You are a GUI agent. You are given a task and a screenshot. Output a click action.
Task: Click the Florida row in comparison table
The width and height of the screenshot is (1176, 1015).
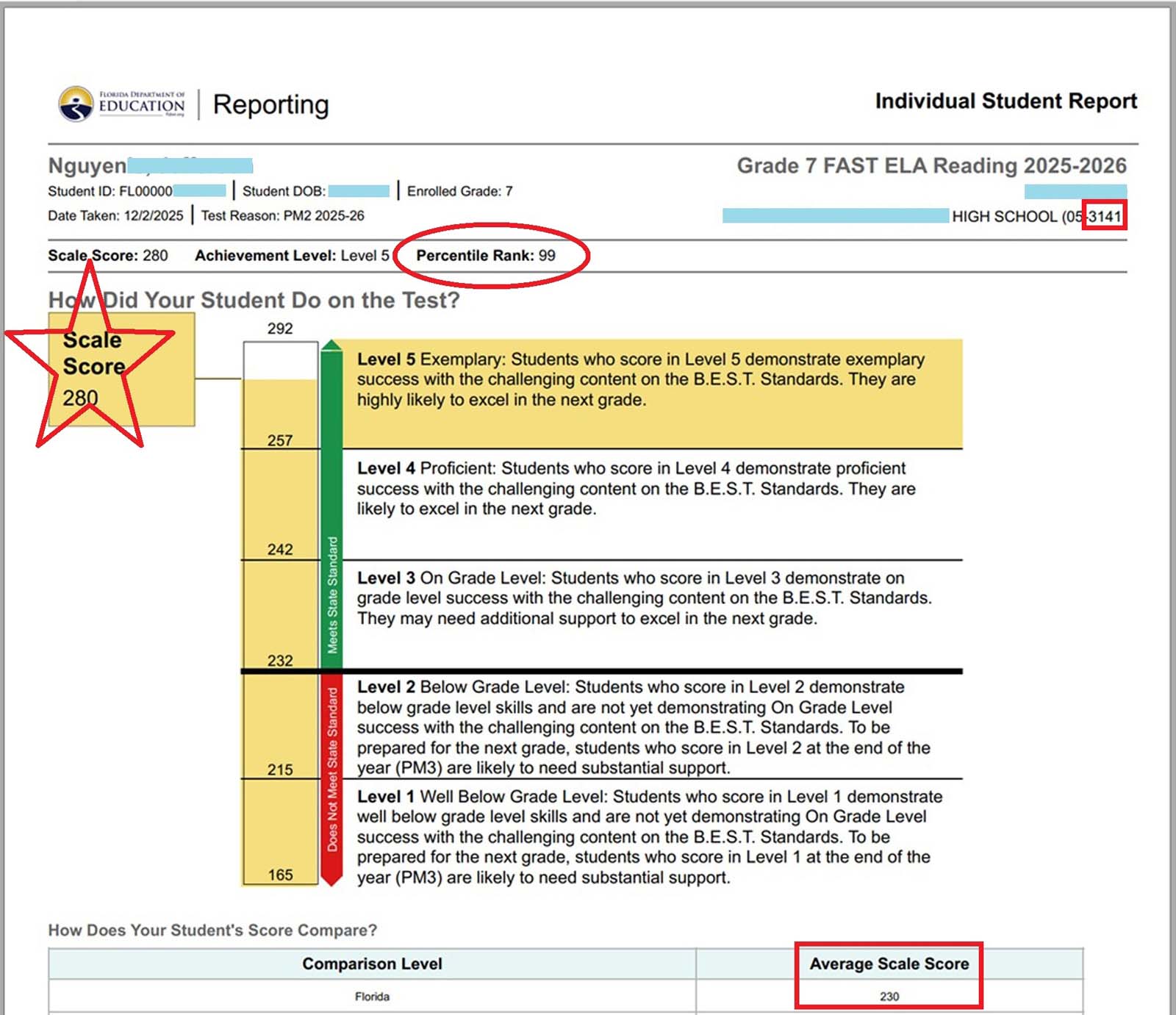coord(372,997)
